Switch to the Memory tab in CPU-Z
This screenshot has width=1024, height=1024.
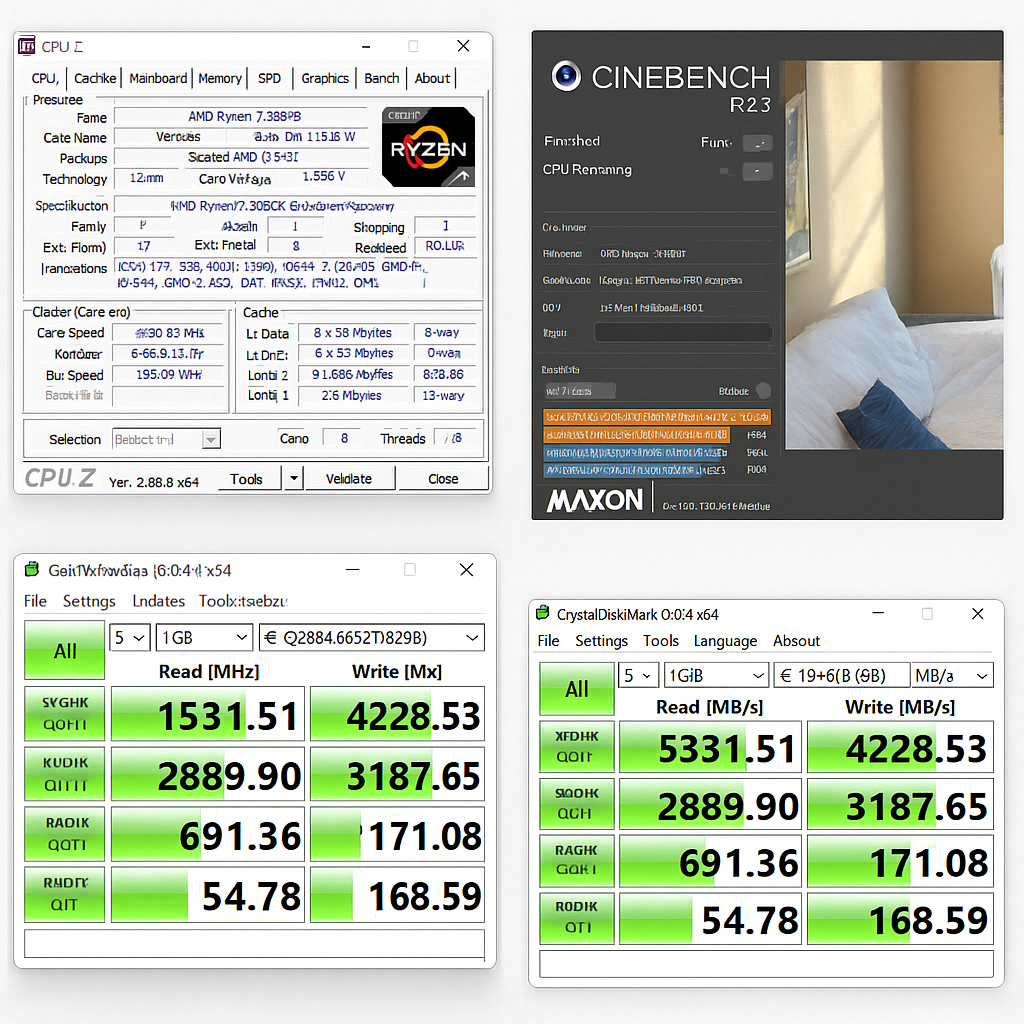click(220, 78)
